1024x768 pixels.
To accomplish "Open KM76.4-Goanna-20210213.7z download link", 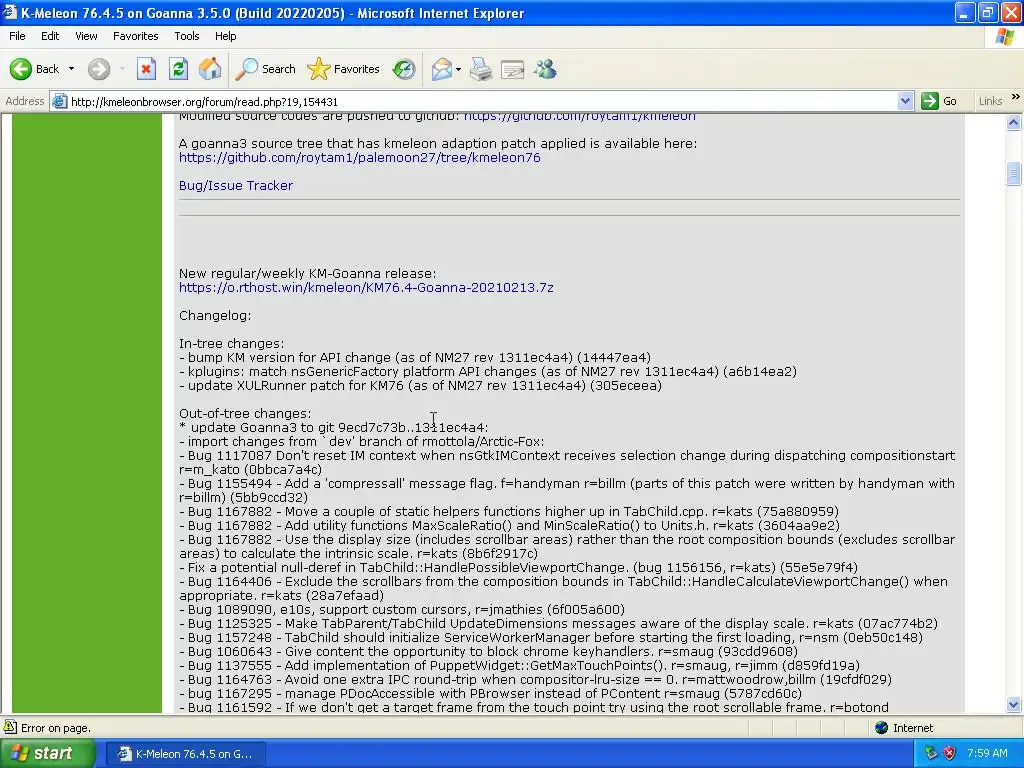I will point(366,287).
